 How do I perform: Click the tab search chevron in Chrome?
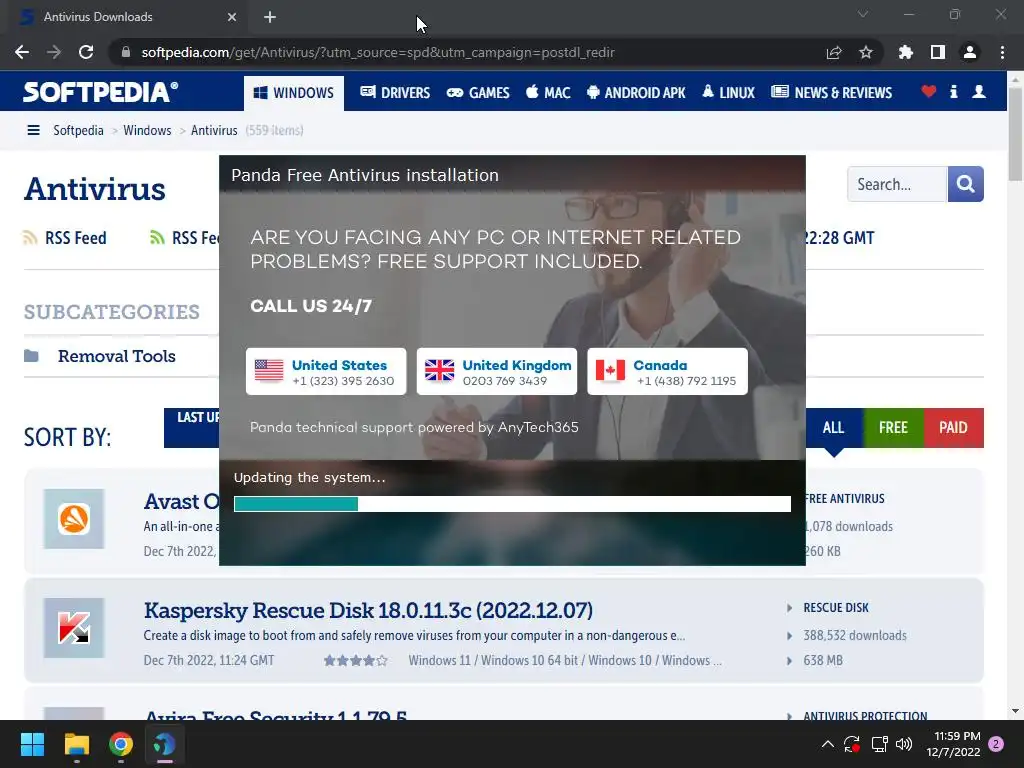click(863, 14)
